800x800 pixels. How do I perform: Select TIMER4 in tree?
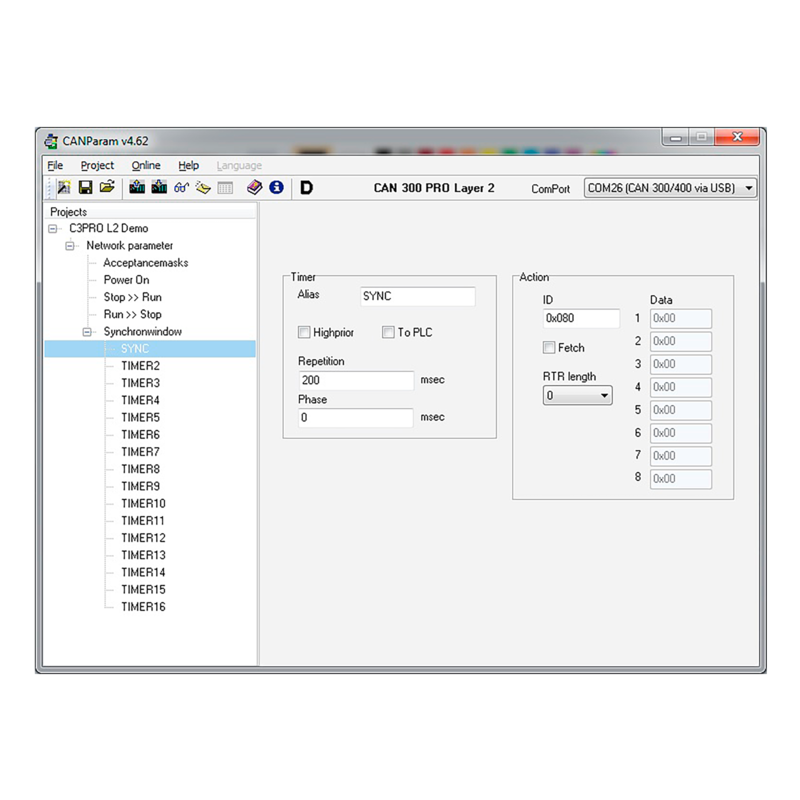[x=140, y=401]
